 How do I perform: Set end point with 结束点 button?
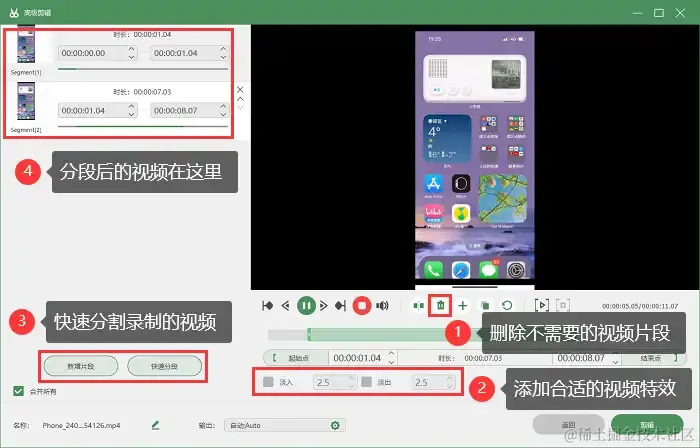coord(654,358)
